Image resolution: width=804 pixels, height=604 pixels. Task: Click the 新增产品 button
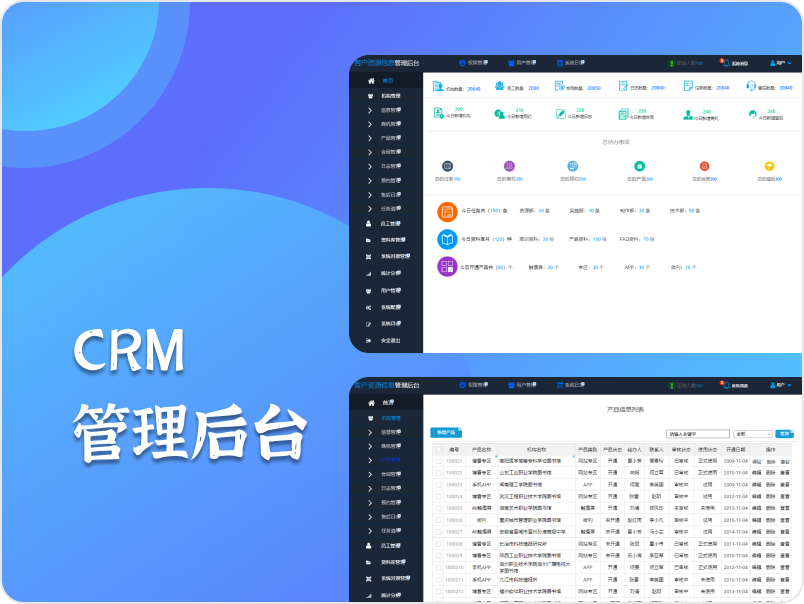(x=446, y=433)
